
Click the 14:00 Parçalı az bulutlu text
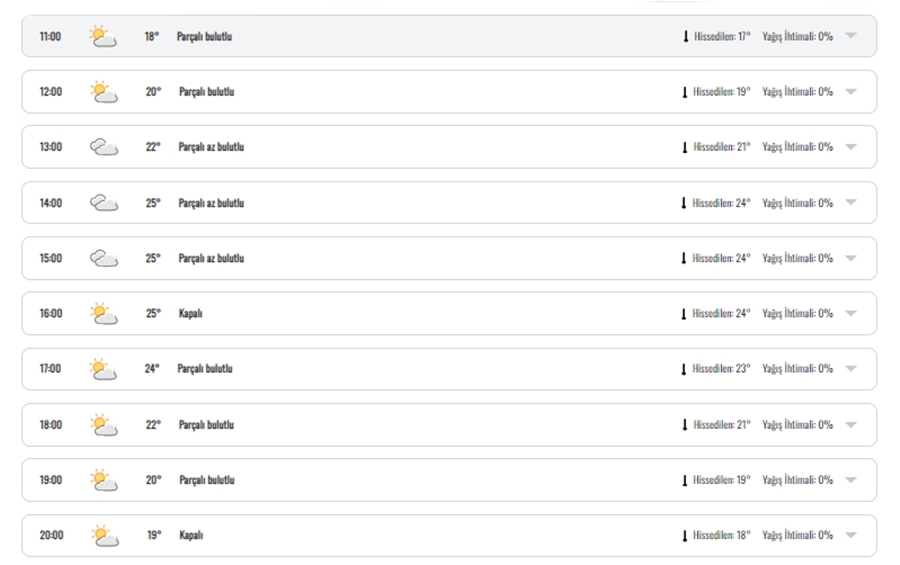211,203
